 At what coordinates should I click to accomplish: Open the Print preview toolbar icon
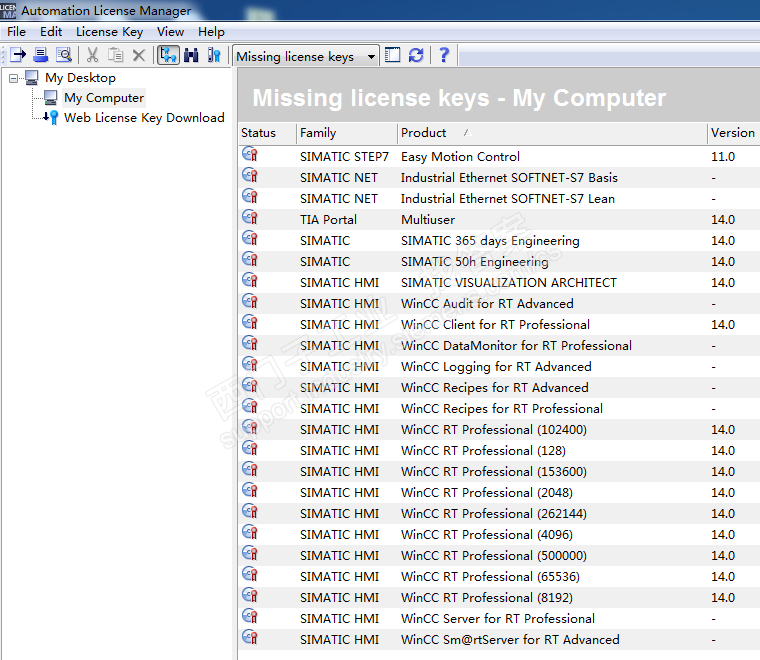(64, 55)
